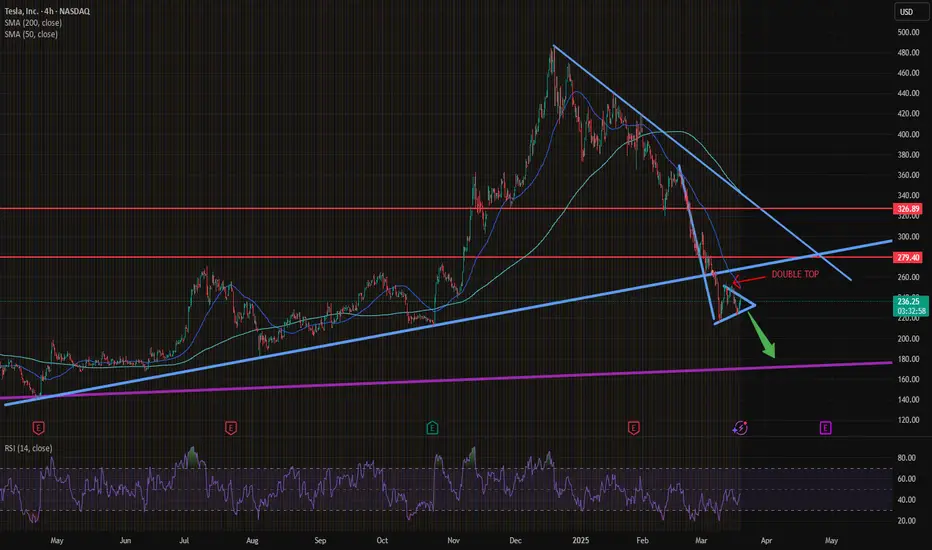Screen dimensions: 932x550
Task: Click the 20.00 level on the RSI axis
Action: (906, 520)
